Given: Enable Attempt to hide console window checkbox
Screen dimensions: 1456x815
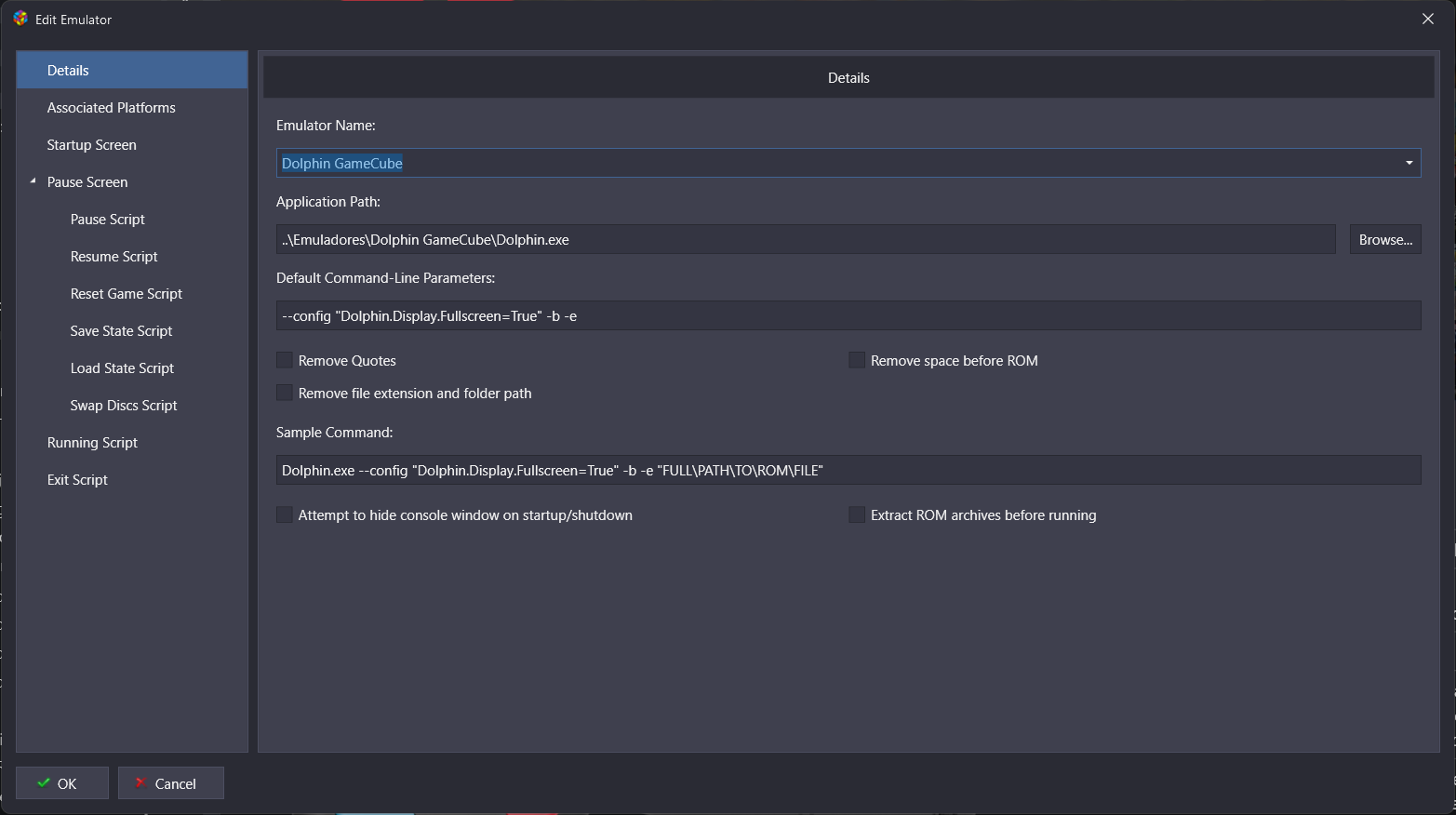Looking at the screenshot, I should point(285,514).
